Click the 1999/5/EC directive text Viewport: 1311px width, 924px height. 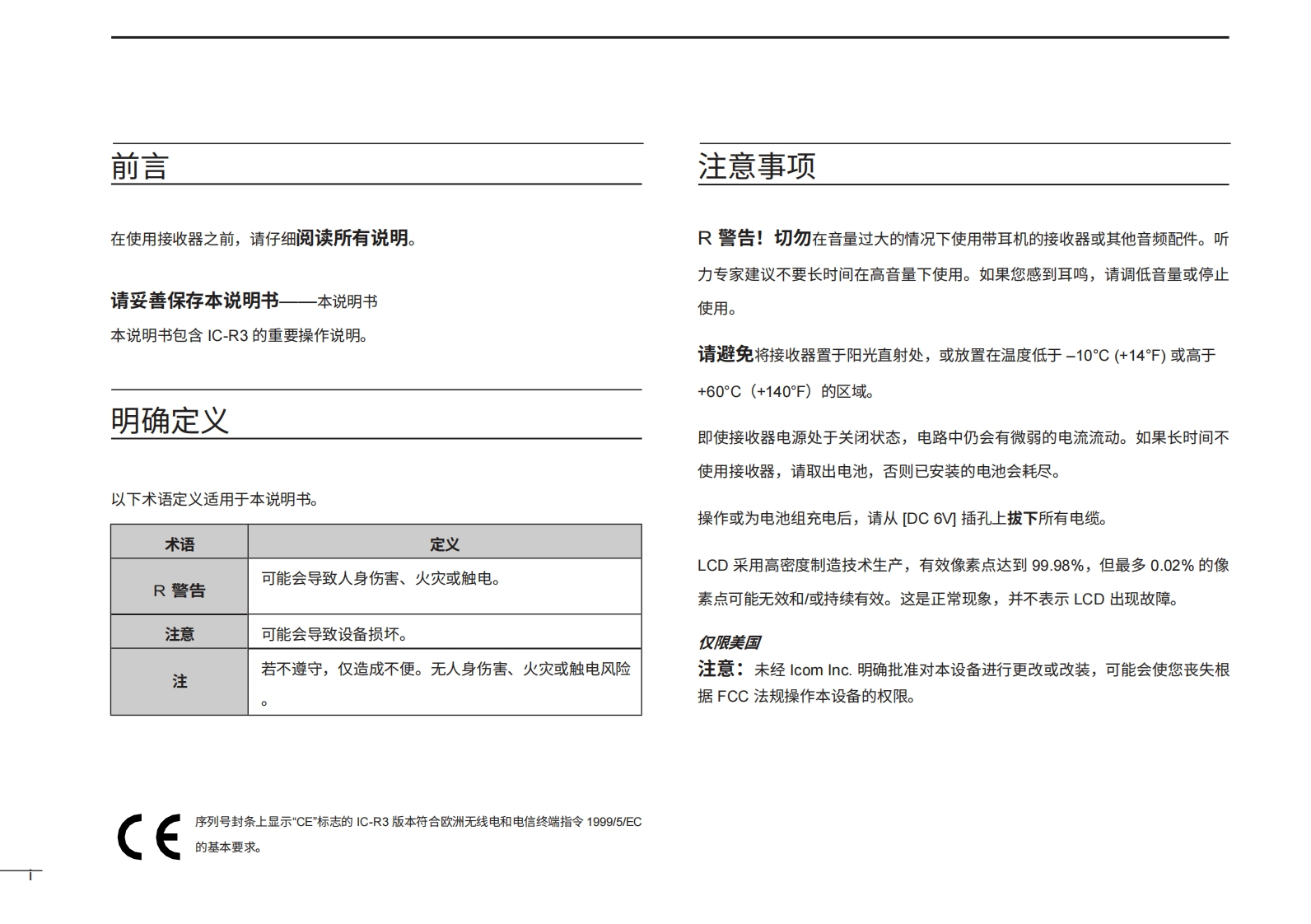point(614,822)
